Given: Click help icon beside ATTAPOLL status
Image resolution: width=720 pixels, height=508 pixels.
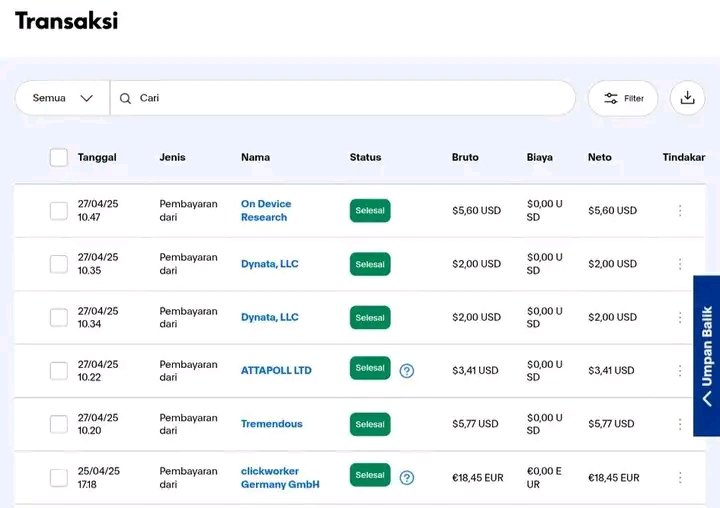Looking at the screenshot, I should [x=406, y=371].
